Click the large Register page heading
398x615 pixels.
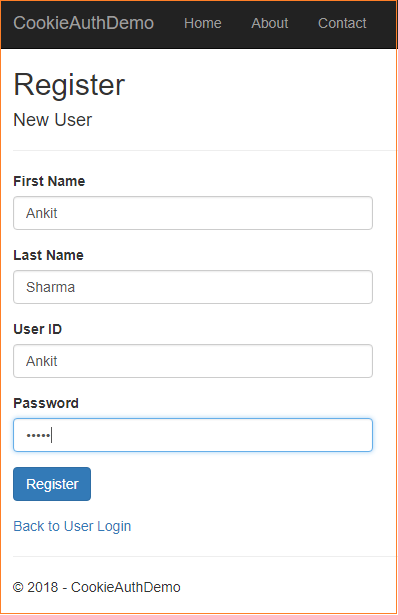tap(69, 84)
